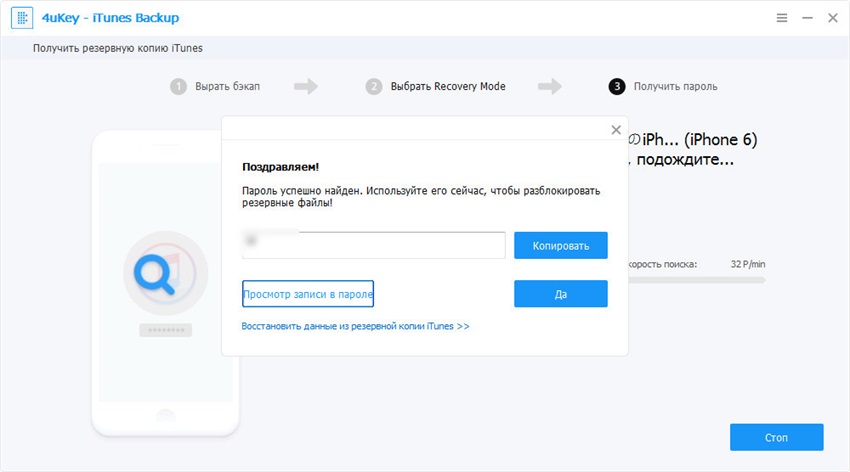
Task: Click the search progress bar
Action: click(697, 280)
